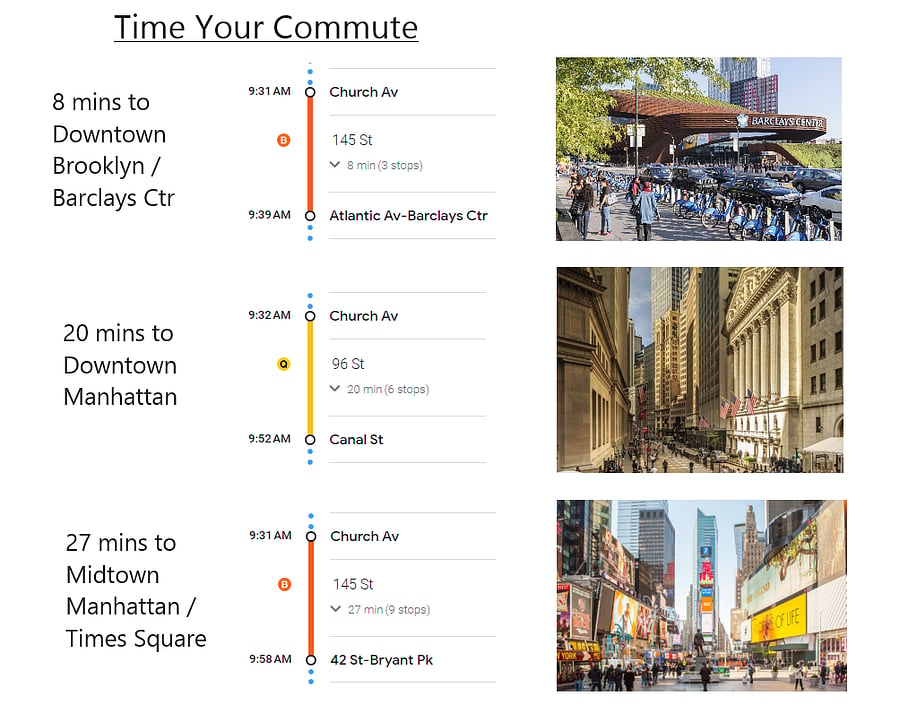Click the 9:39 AM arrival time

(x=269, y=215)
